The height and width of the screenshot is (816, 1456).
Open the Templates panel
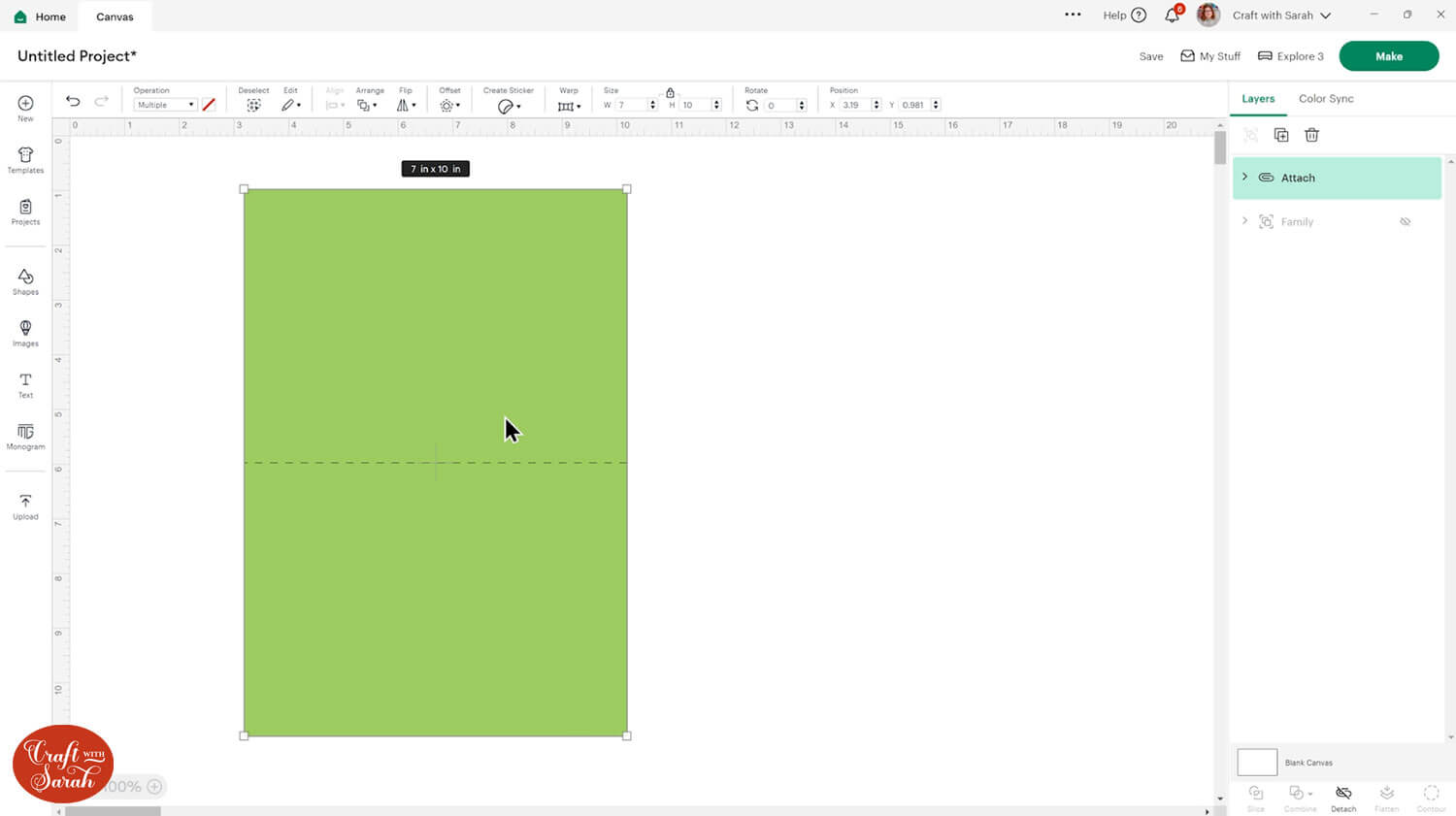click(25, 160)
